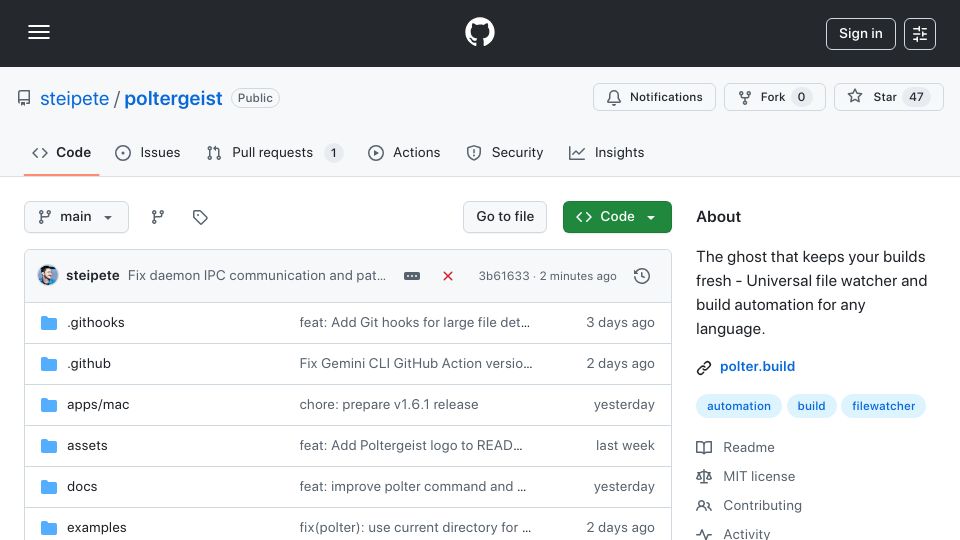
Task: Click the folder icon beside .githooks
Action: click(49, 323)
